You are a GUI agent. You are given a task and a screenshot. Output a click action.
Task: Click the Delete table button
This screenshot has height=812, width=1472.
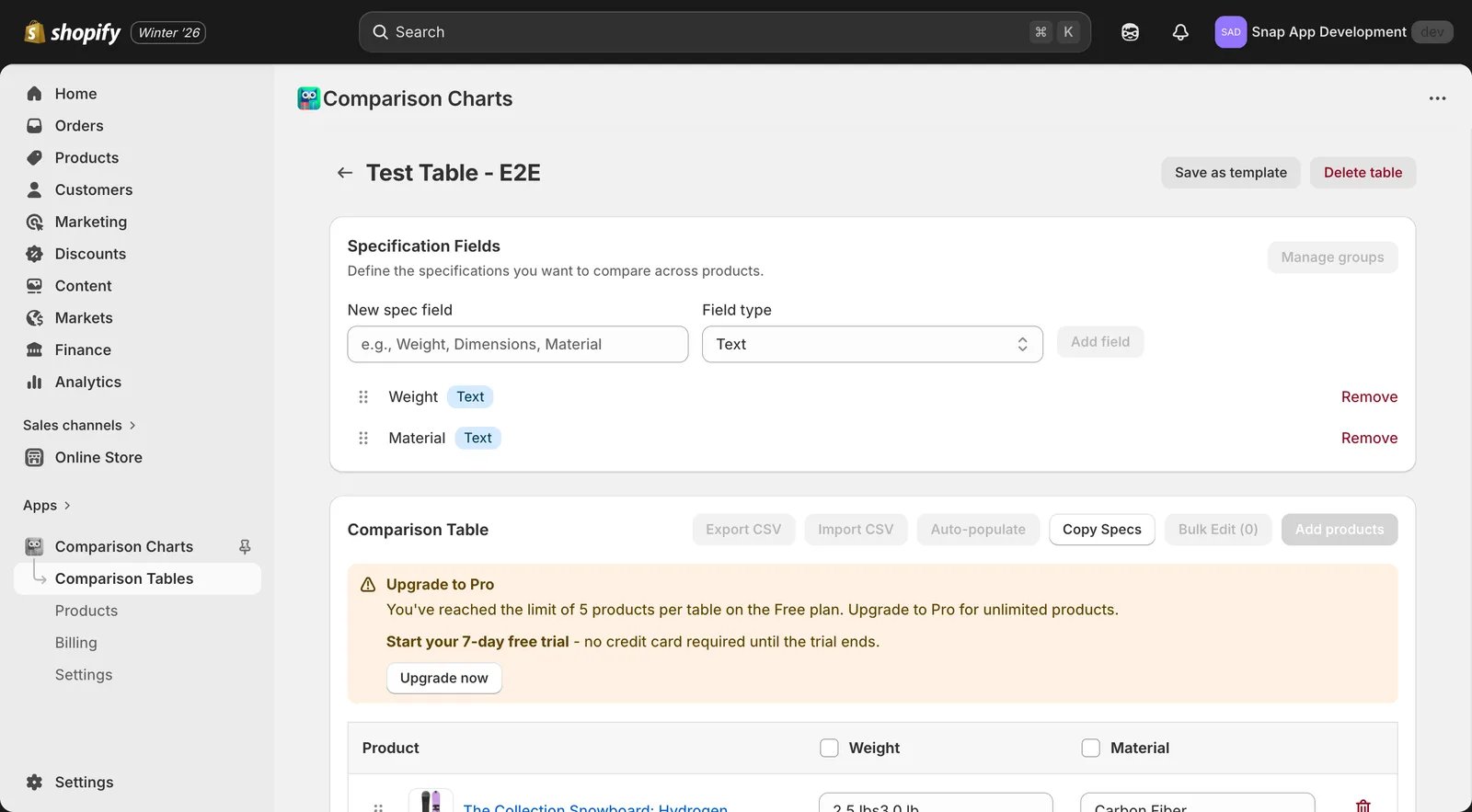click(x=1363, y=173)
